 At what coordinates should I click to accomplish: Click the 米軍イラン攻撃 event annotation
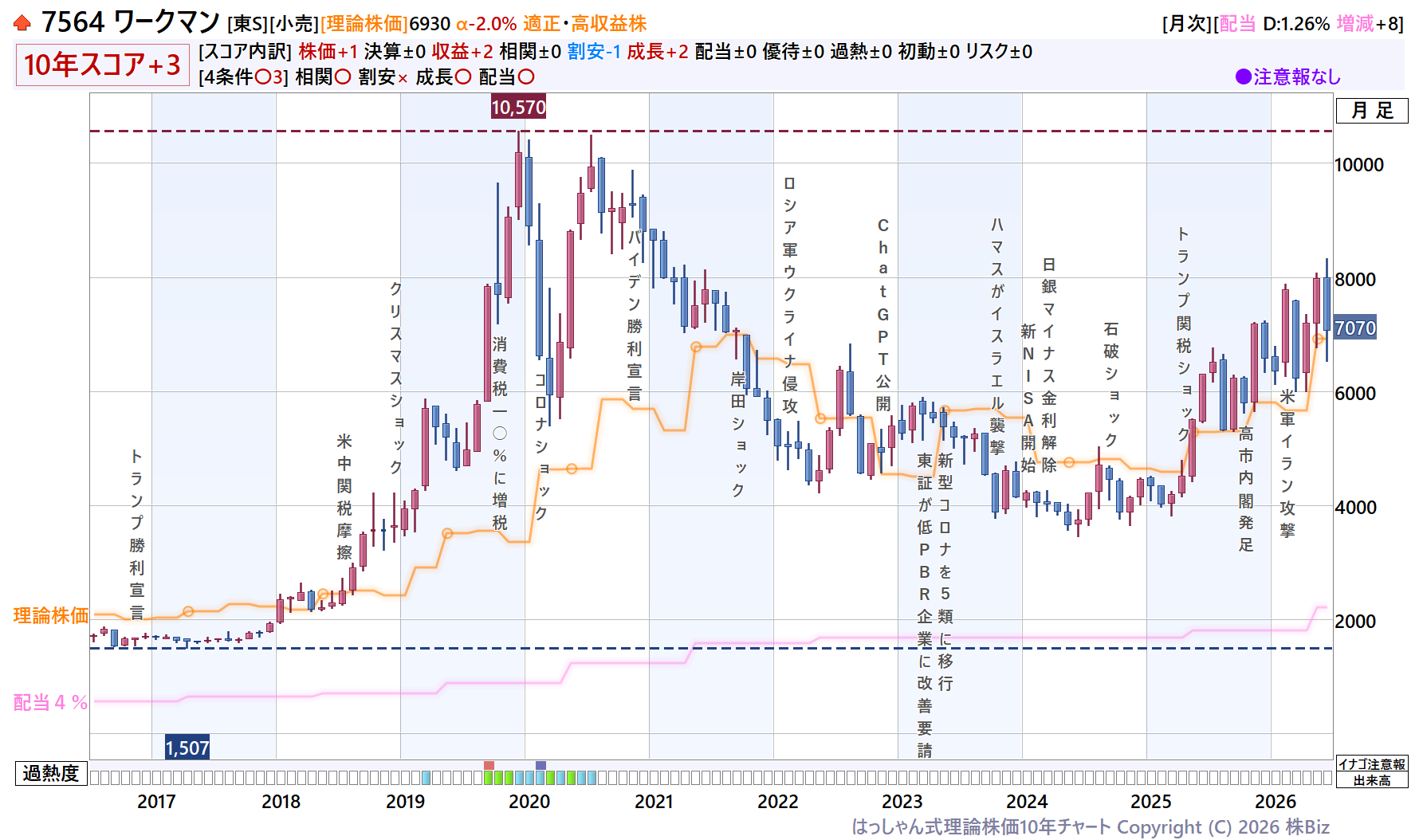tap(1287, 464)
